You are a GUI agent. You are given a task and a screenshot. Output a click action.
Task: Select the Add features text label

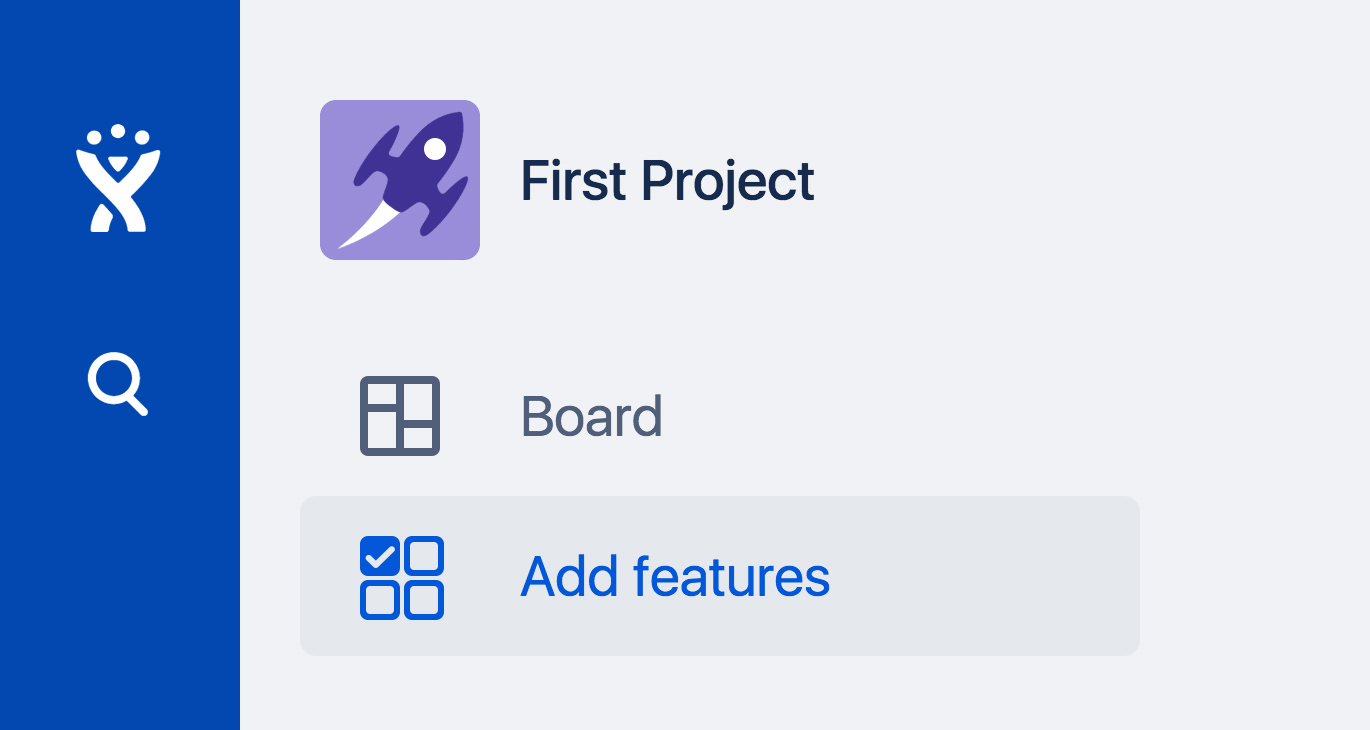point(675,577)
